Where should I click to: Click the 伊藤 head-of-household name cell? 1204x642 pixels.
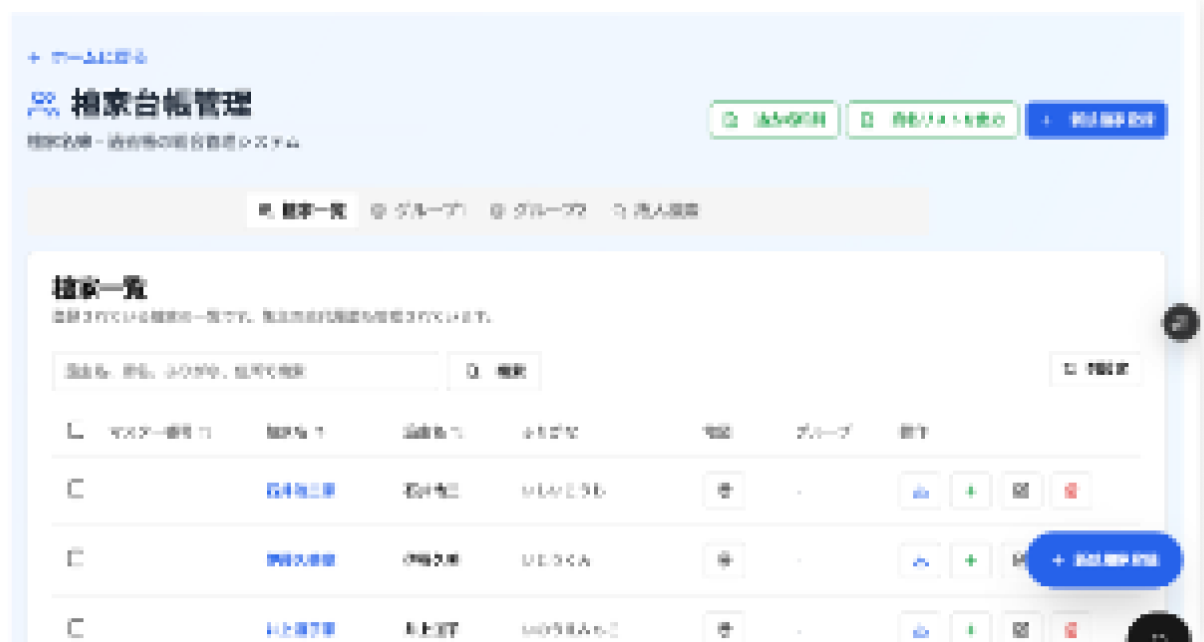(x=431, y=560)
